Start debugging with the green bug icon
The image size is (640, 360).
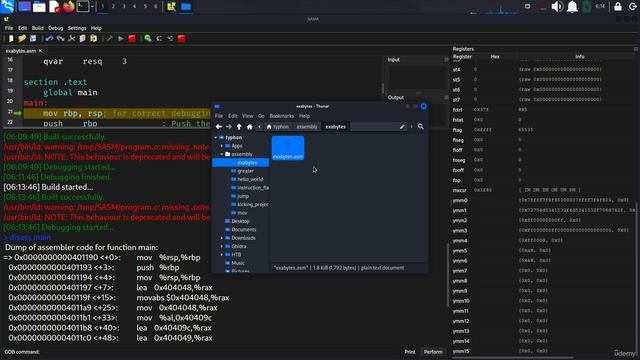(x=148, y=38)
